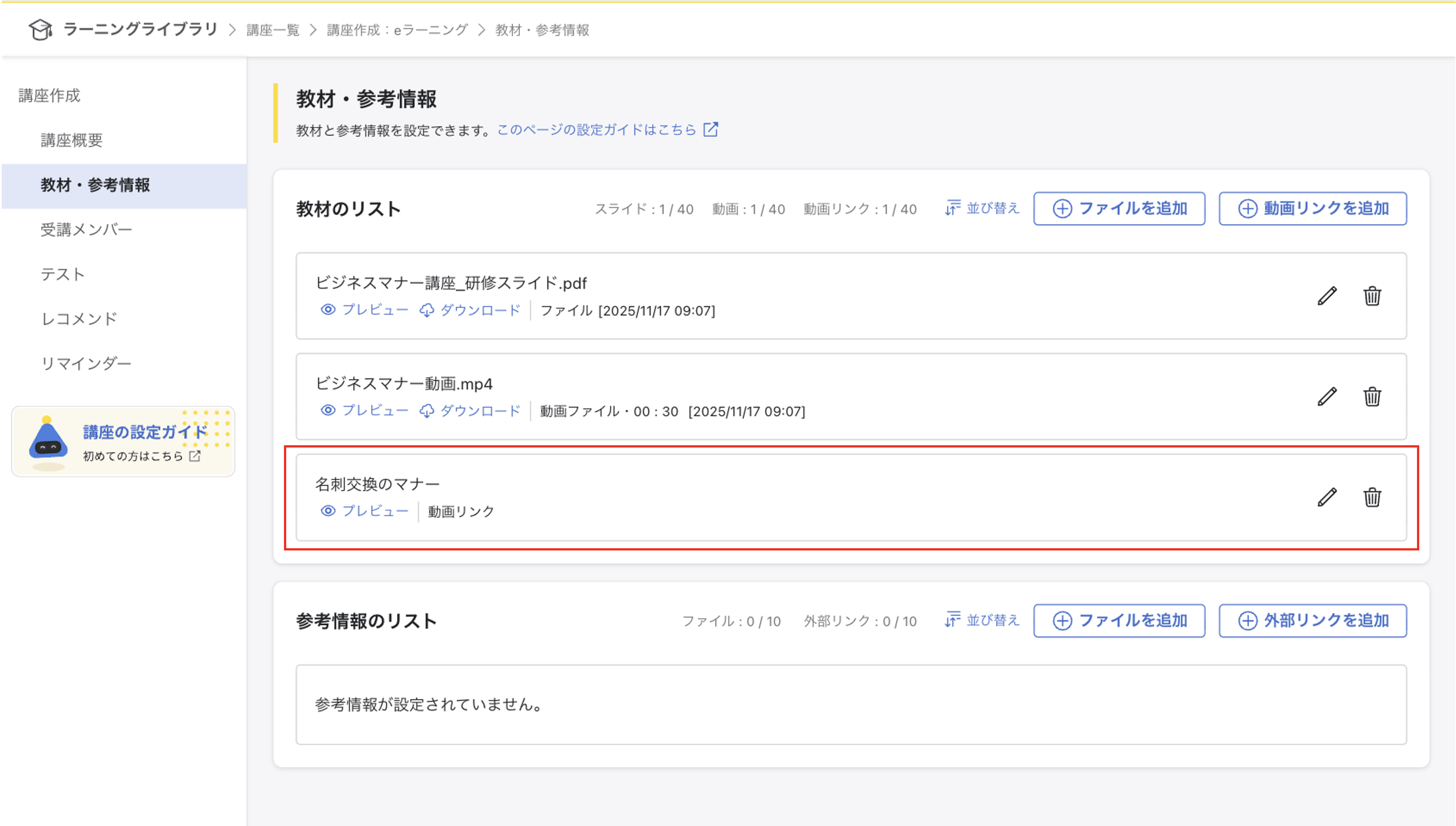Click the graduation cap ラーニングライブラリ logo
1456x826 pixels.
(41, 29)
